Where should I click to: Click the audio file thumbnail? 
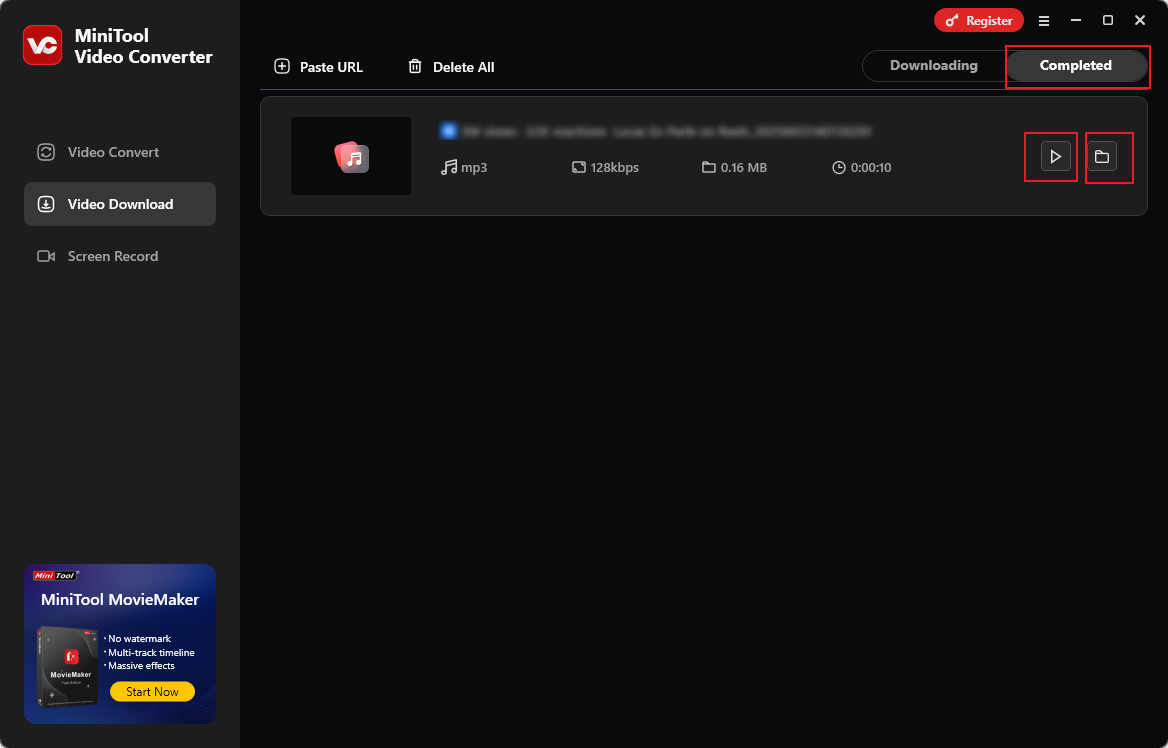(351, 156)
